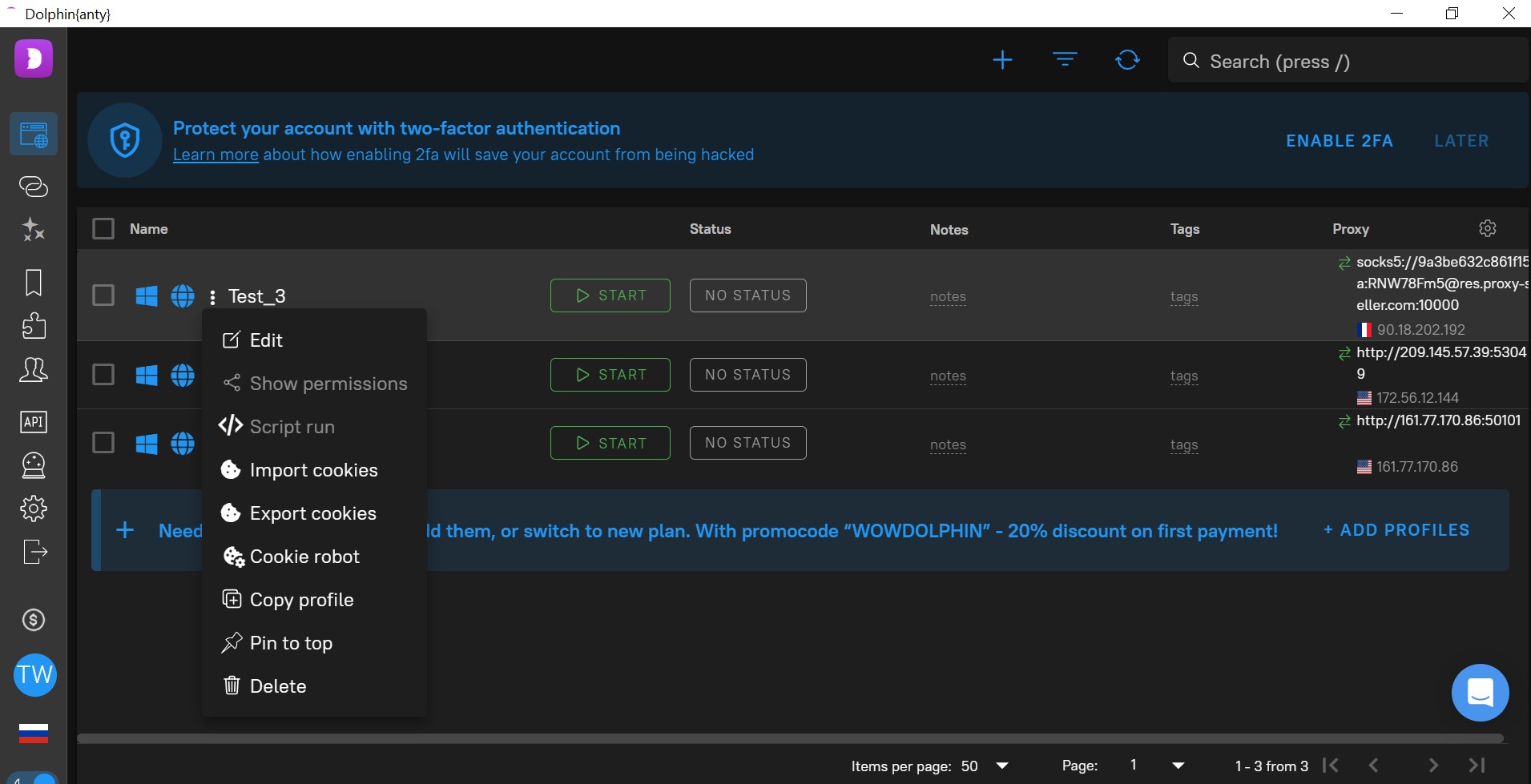Choose Export cookies in context menu
This screenshot has height=784, width=1531.
(x=314, y=513)
